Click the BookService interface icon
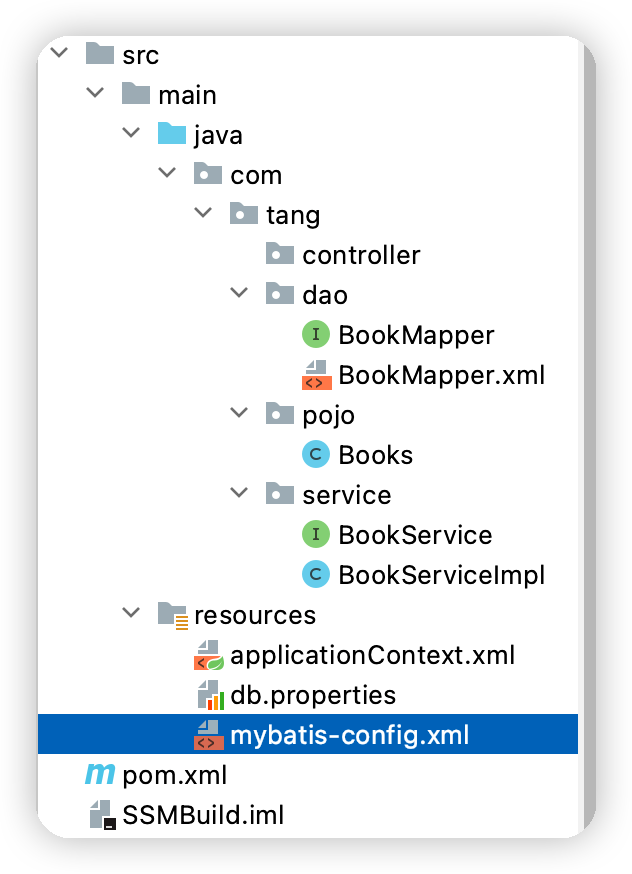The image size is (632, 874). [315, 535]
